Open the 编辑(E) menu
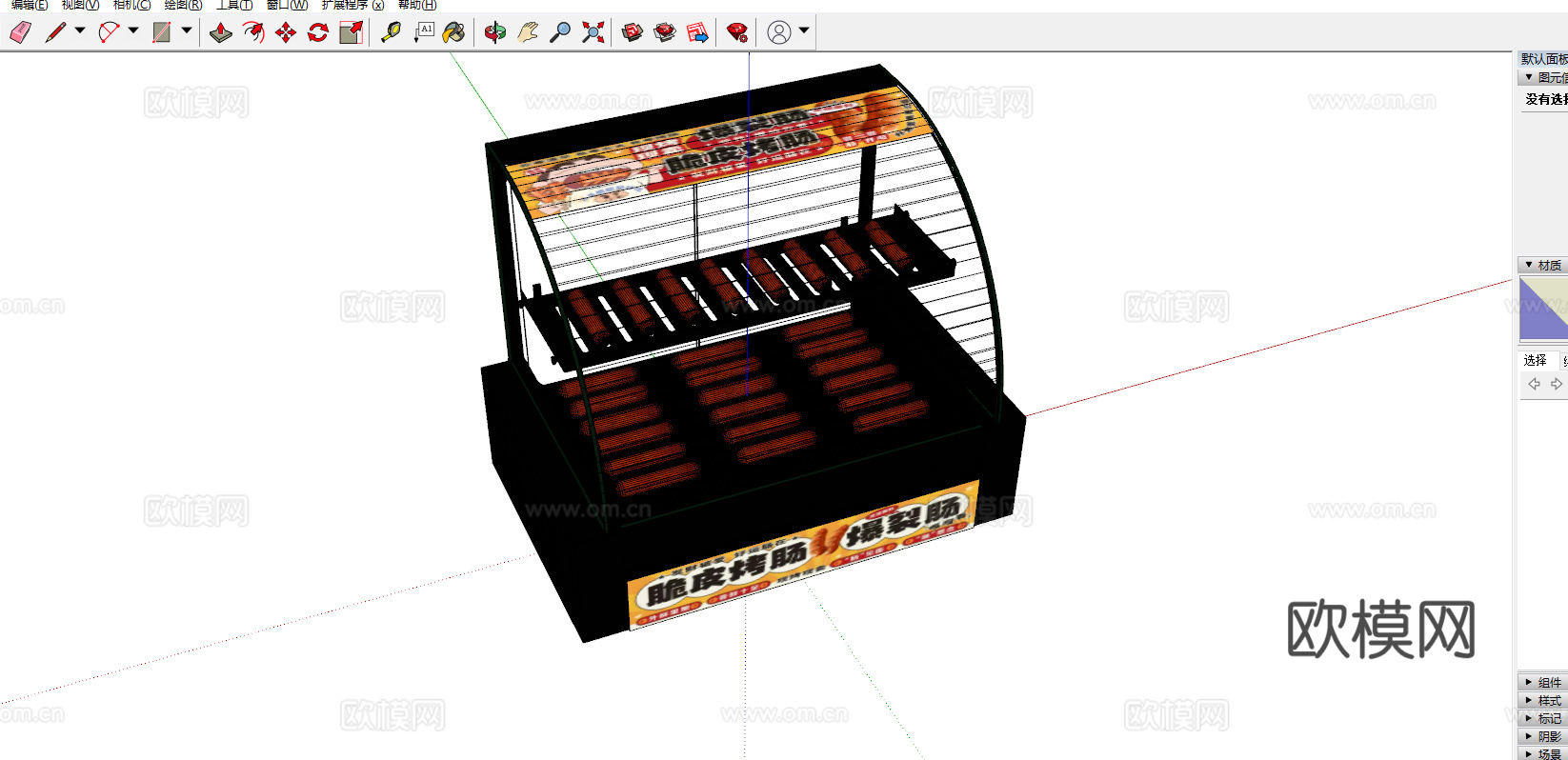Screen dimensions: 1568x760 [x=30, y=5]
